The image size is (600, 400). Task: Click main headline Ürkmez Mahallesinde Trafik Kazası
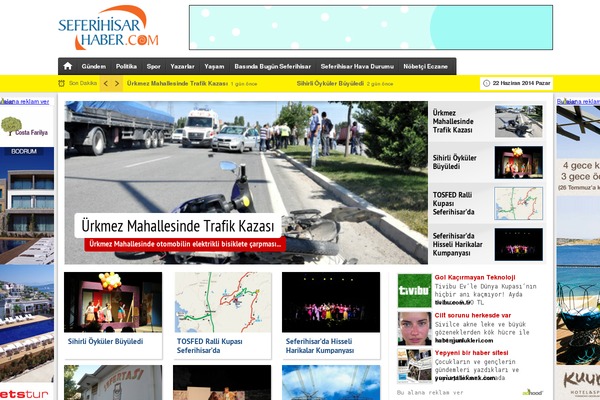pyautogui.click(x=178, y=226)
